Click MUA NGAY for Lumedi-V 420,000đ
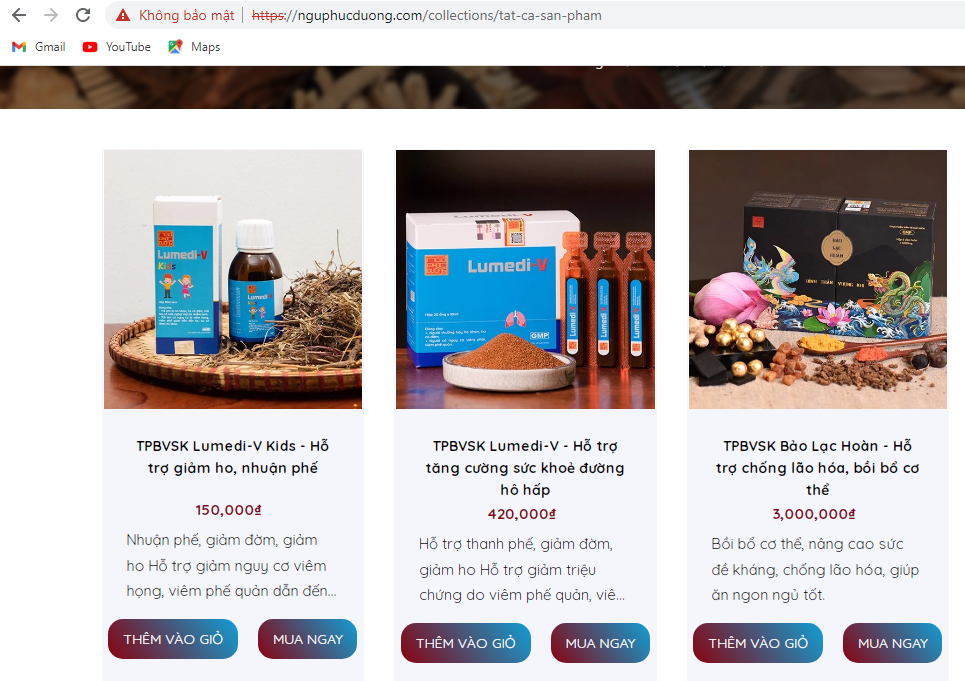 [x=600, y=643]
